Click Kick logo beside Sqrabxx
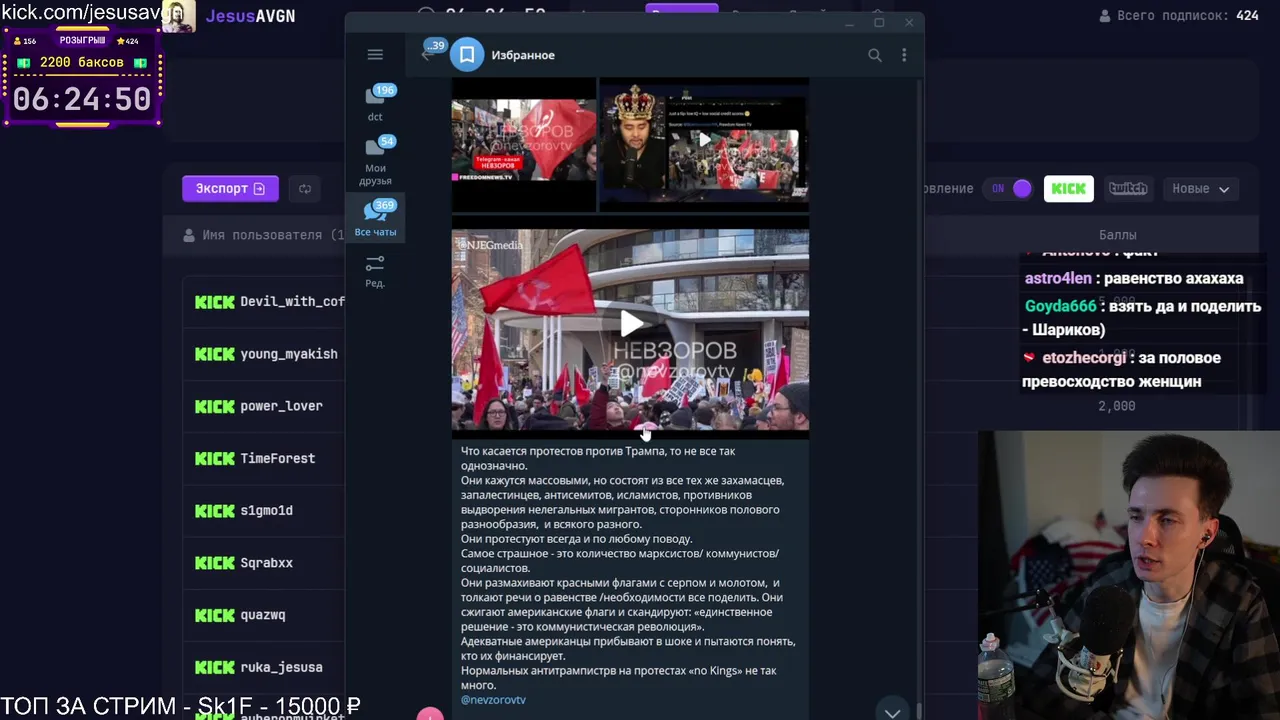 tap(214, 563)
